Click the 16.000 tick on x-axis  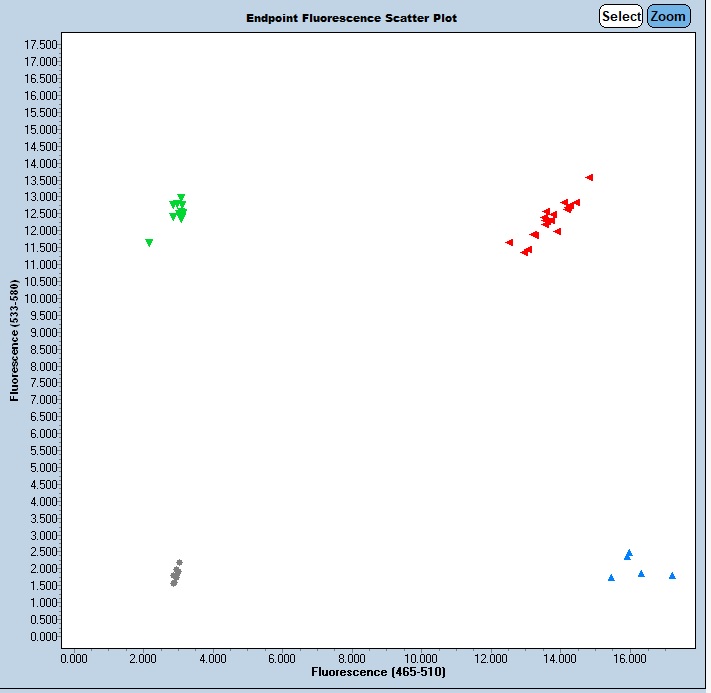(x=629, y=658)
